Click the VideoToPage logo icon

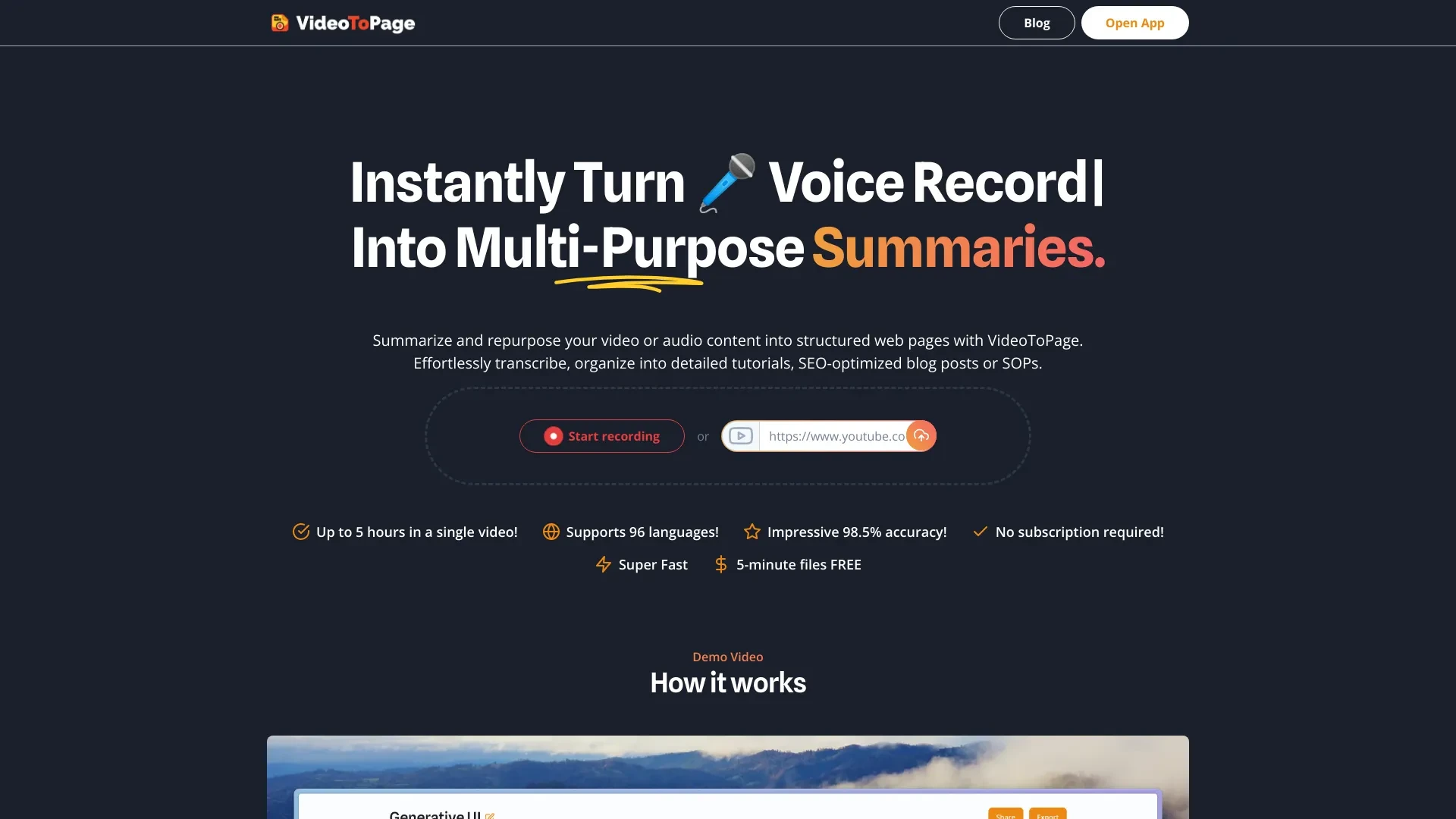[x=279, y=22]
